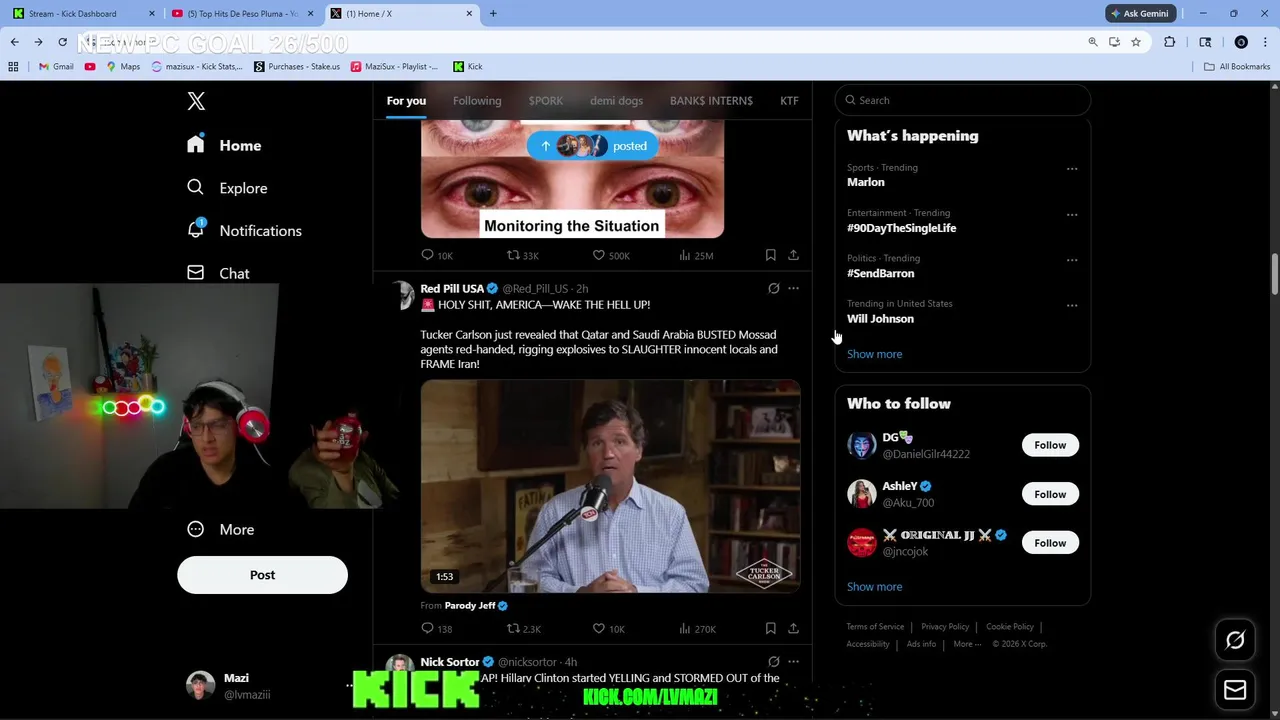The width and height of the screenshot is (1280, 720).
Task: Switch to the demi dogs tab
Action: click(616, 100)
